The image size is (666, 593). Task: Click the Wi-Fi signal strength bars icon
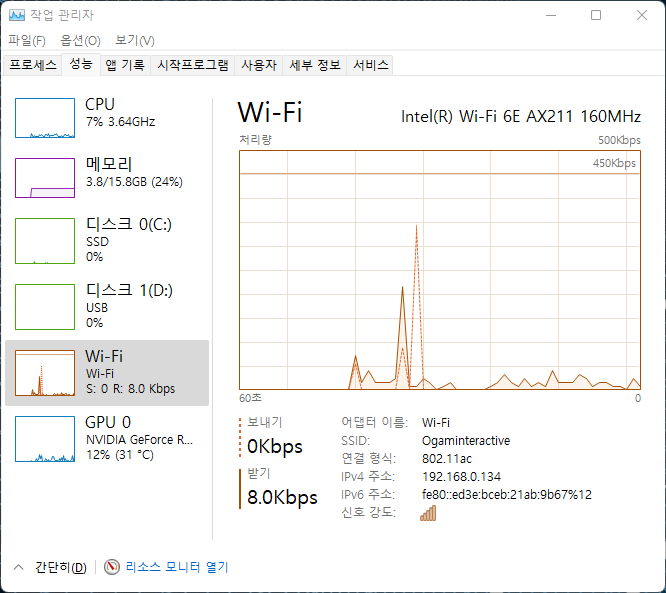(x=428, y=513)
